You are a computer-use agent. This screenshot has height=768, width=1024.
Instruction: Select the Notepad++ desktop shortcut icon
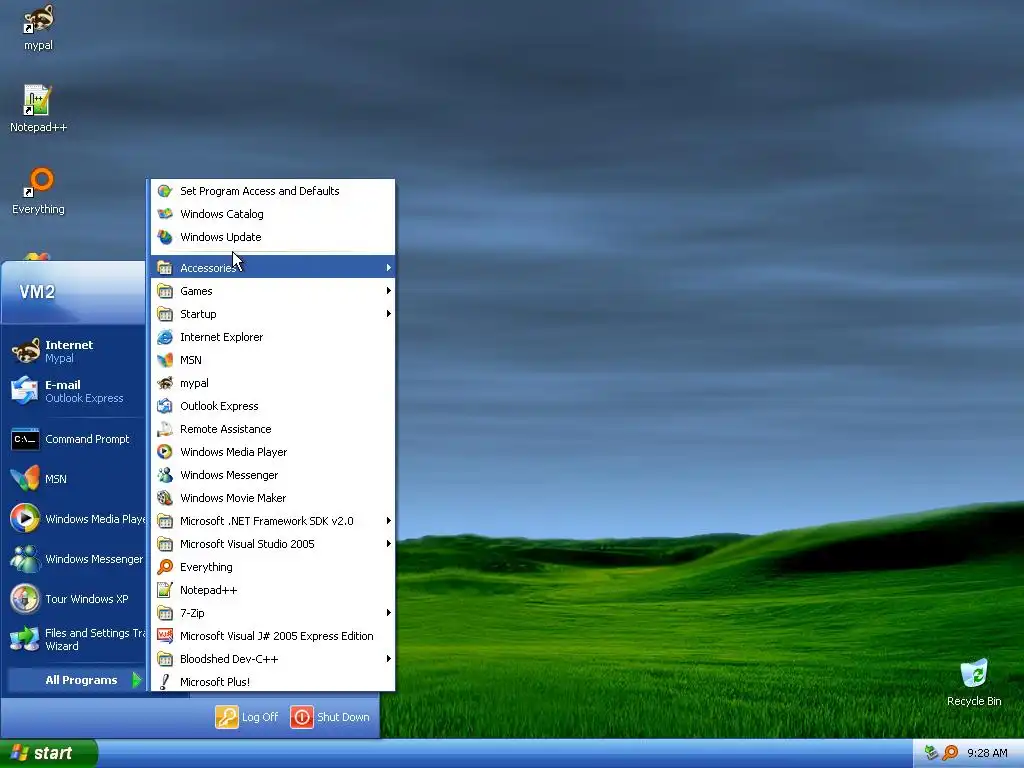[x=38, y=101]
